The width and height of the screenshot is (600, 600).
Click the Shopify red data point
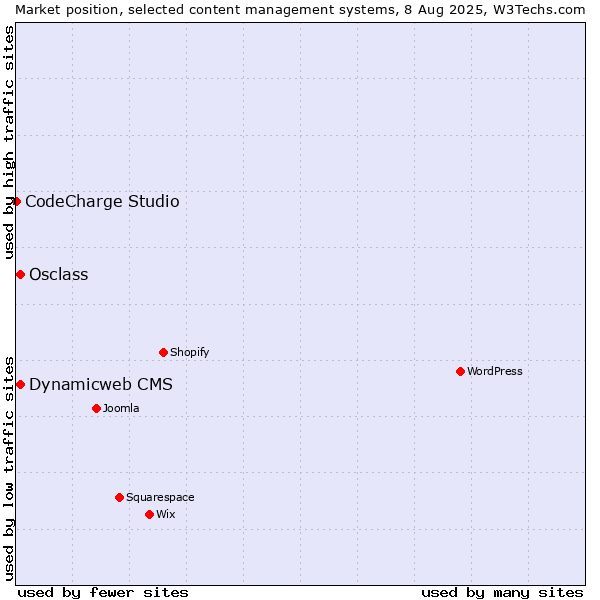pyautogui.click(x=163, y=352)
